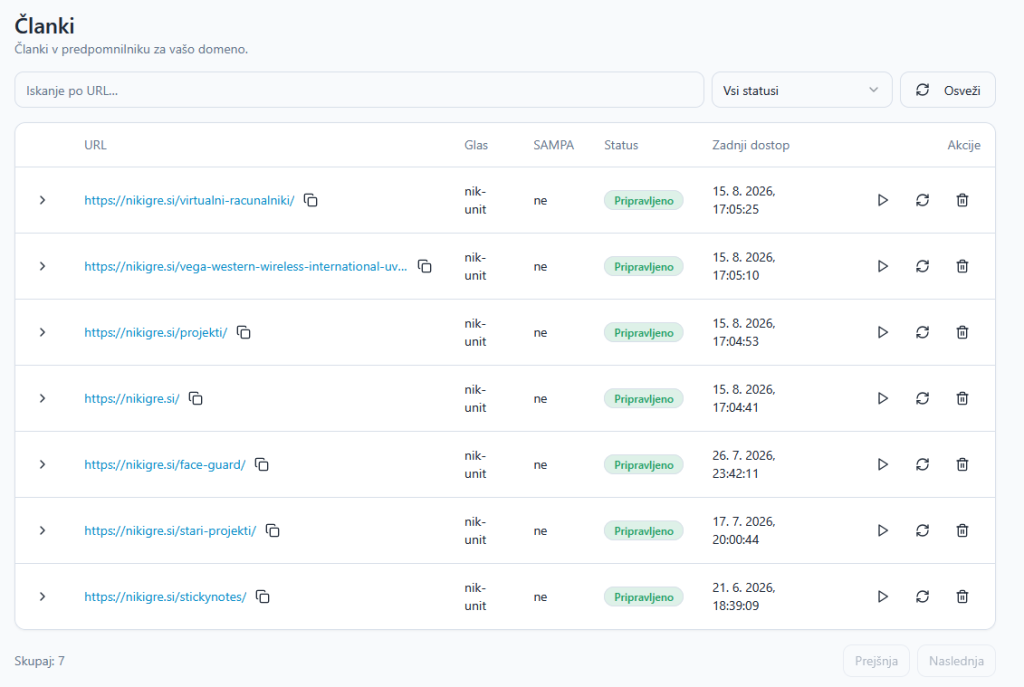Click the Naslednja pagination button
Viewport: 1024px width, 687px height.
click(x=956, y=661)
